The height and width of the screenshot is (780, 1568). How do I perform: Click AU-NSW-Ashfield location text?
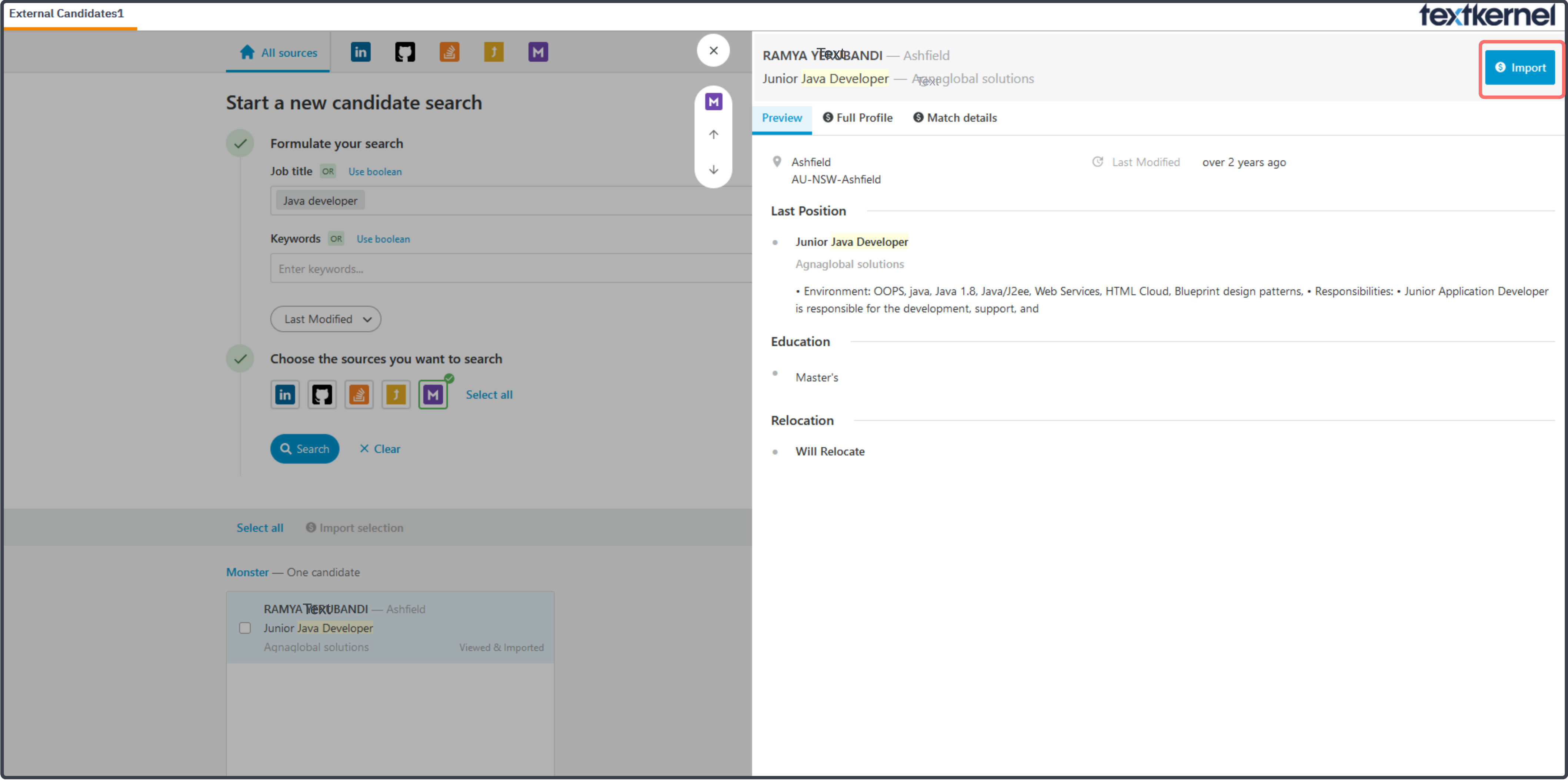(x=836, y=180)
